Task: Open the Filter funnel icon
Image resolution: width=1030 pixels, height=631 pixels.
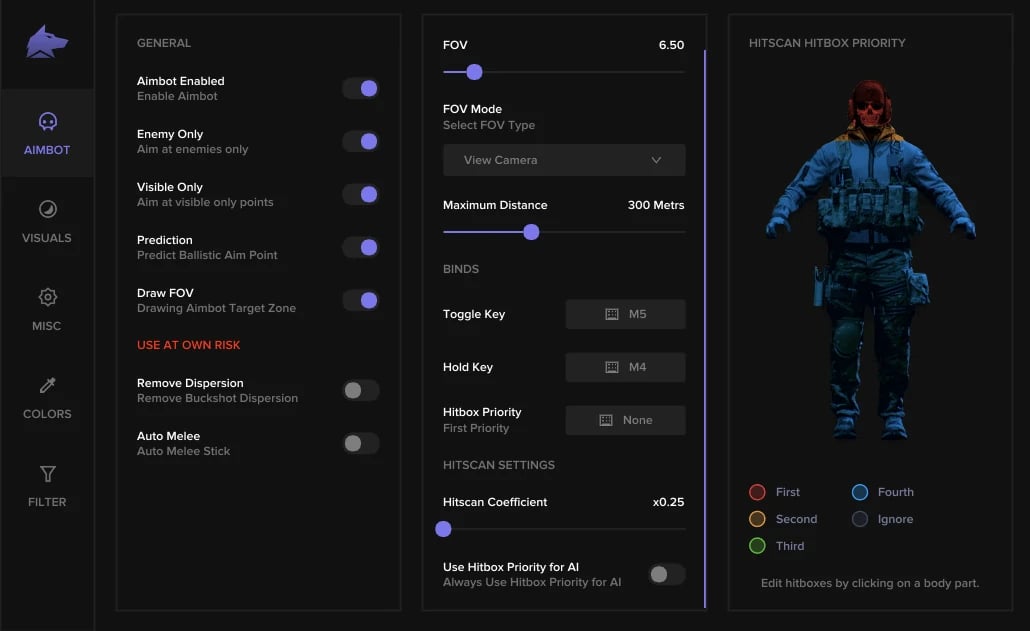Action: [x=47, y=473]
